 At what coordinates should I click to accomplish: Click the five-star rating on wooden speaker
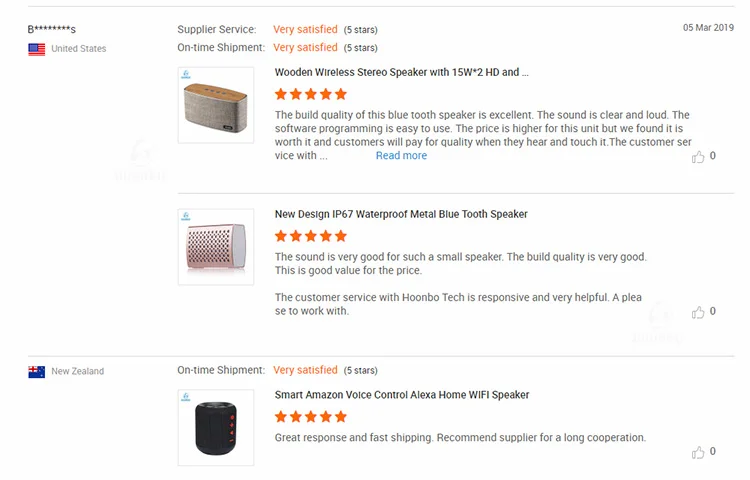(x=311, y=94)
